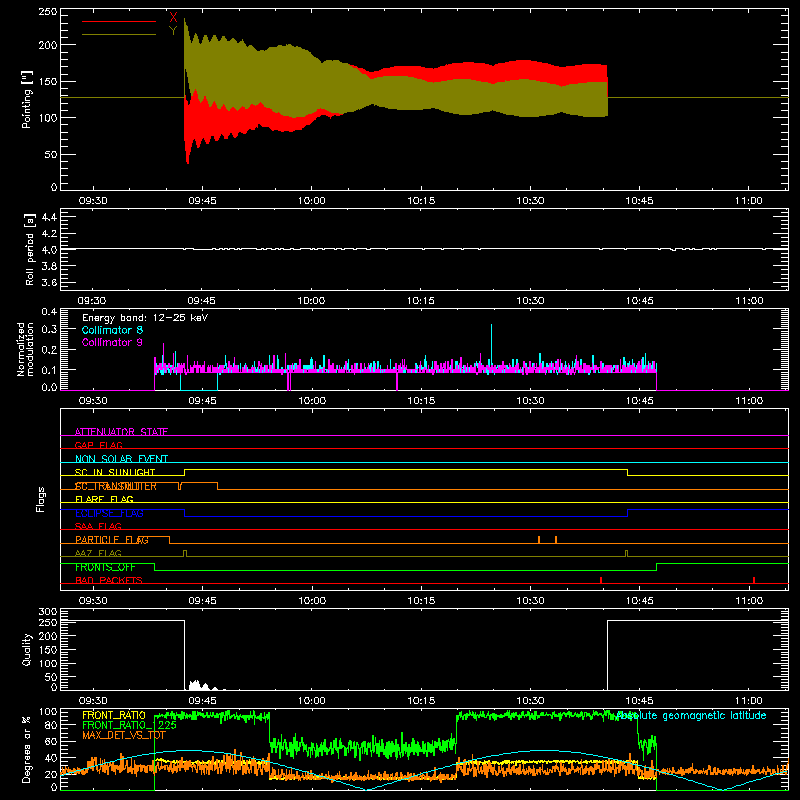Click the AAZ_FLAG label

98,554
